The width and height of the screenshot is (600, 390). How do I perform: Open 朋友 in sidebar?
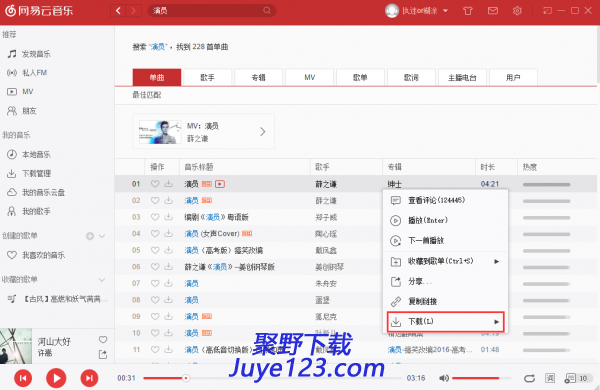click(x=22, y=111)
